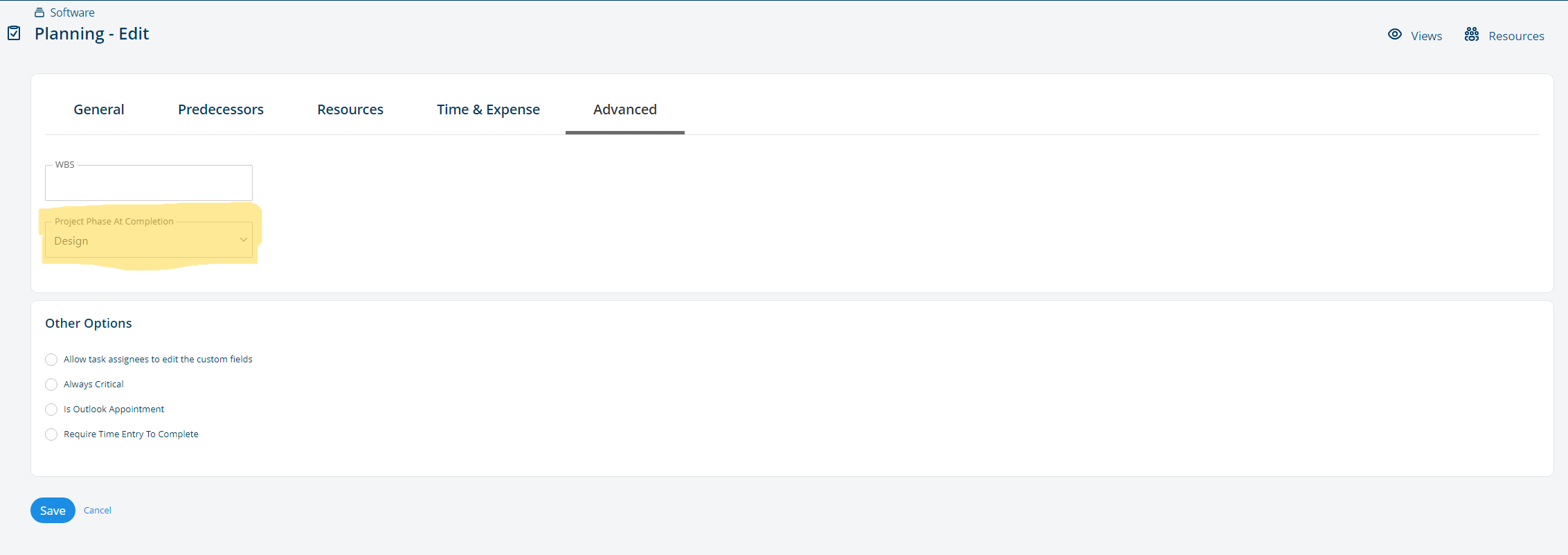Click the blue Save button
This screenshot has width=1568, height=555.
click(x=53, y=511)
